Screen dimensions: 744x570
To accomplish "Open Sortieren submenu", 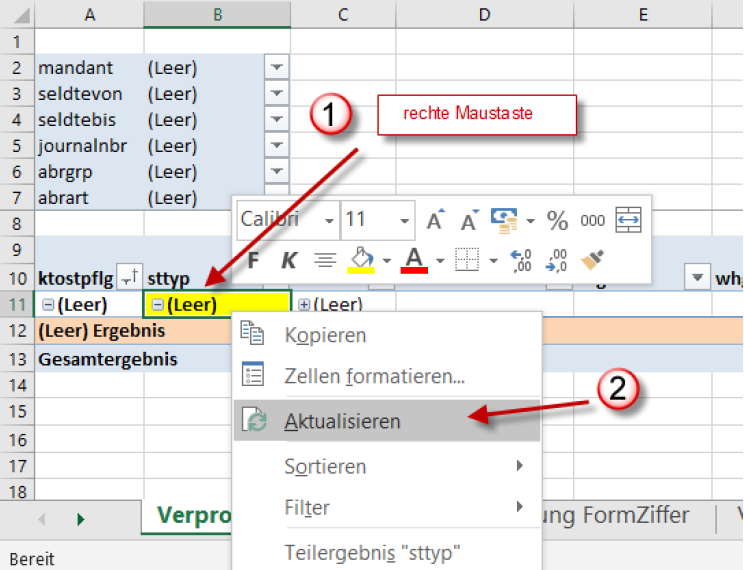I will click(387, 466).
